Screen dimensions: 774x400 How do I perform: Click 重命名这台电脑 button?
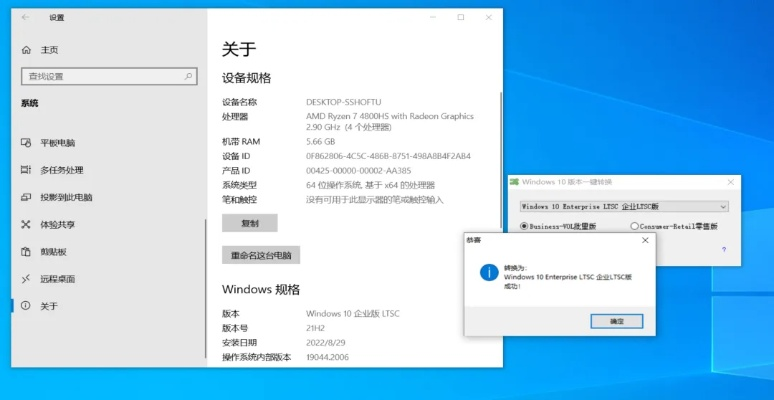coord(261,255)
